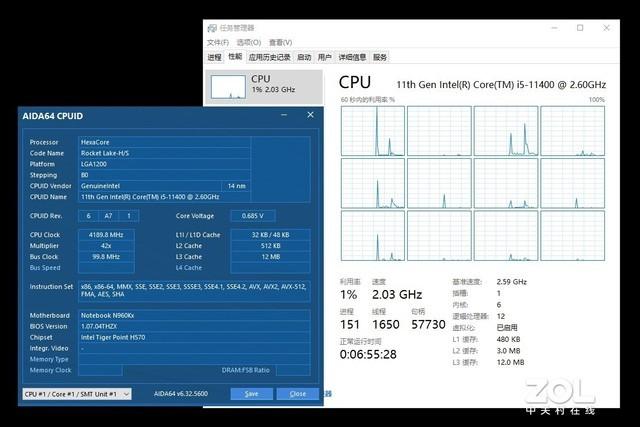The height and width of the screenshot is (427, 640).
Task: Switch to the 性能 tab
Action: [x=235, y=56]
